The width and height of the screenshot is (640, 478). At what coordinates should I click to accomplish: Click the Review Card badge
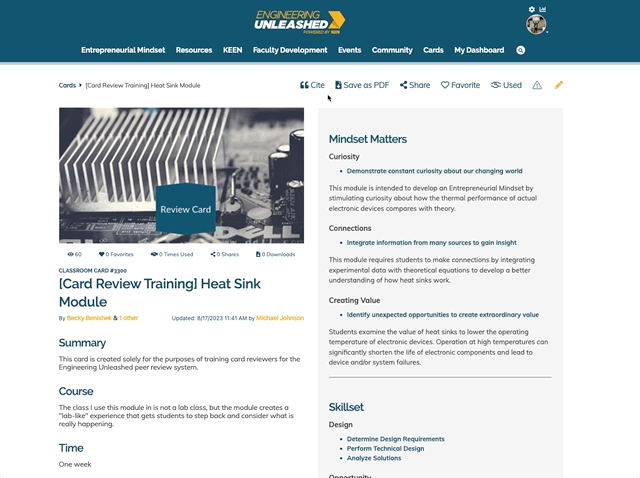point(186,209)
